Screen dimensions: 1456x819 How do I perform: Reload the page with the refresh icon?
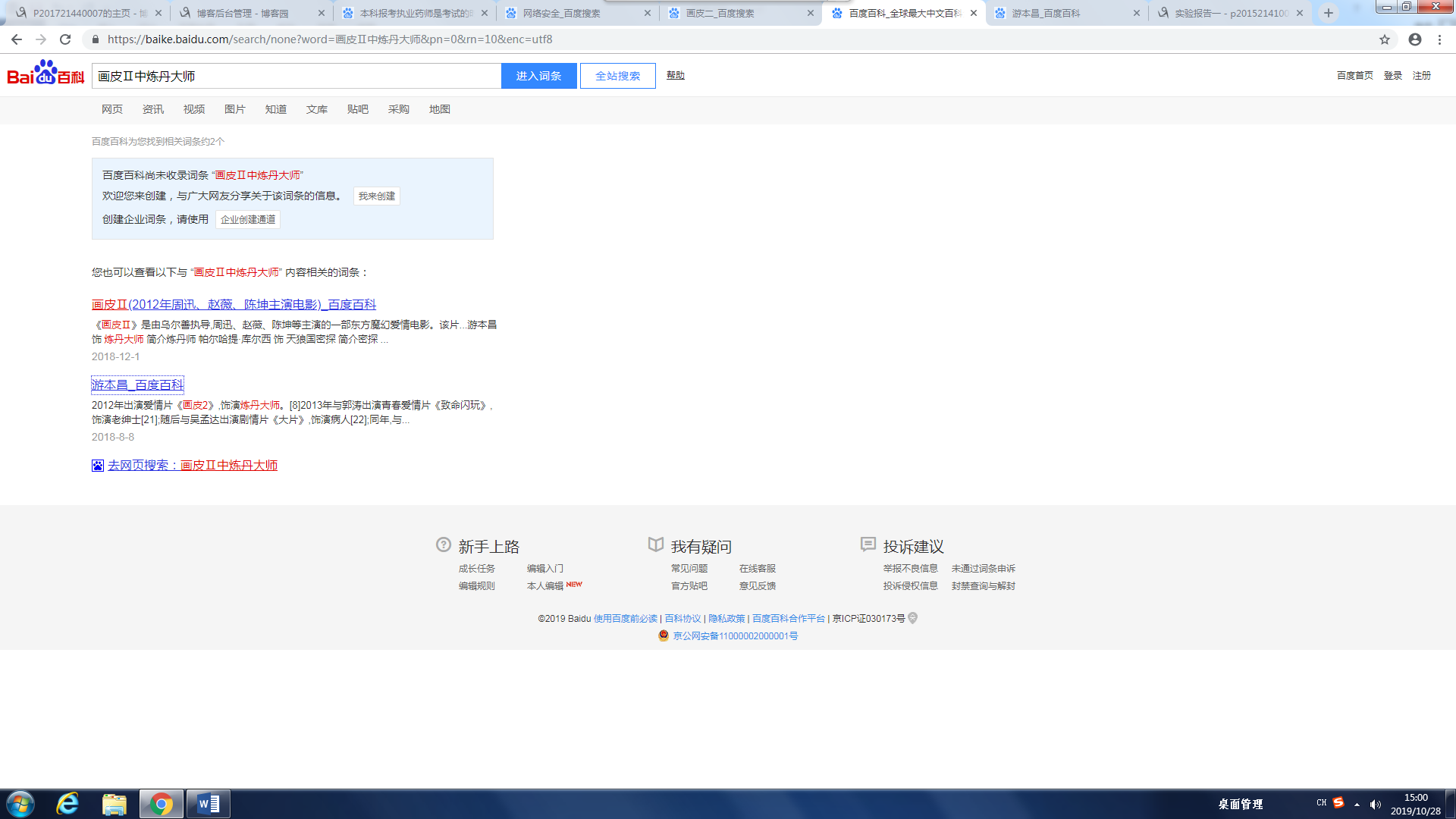click(x=65, y=39)
